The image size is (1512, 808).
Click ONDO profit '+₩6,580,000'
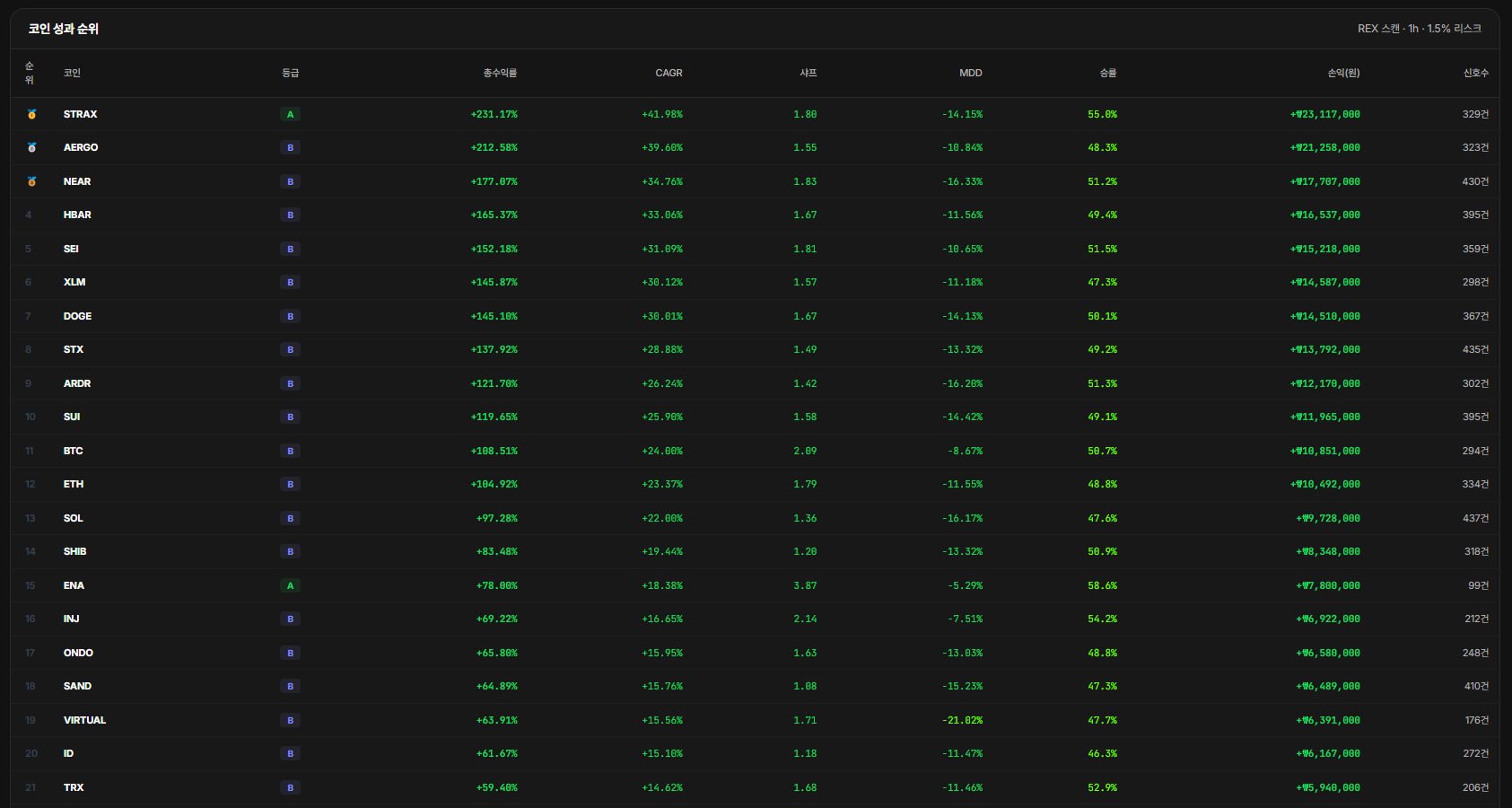tap(1328, 653)
